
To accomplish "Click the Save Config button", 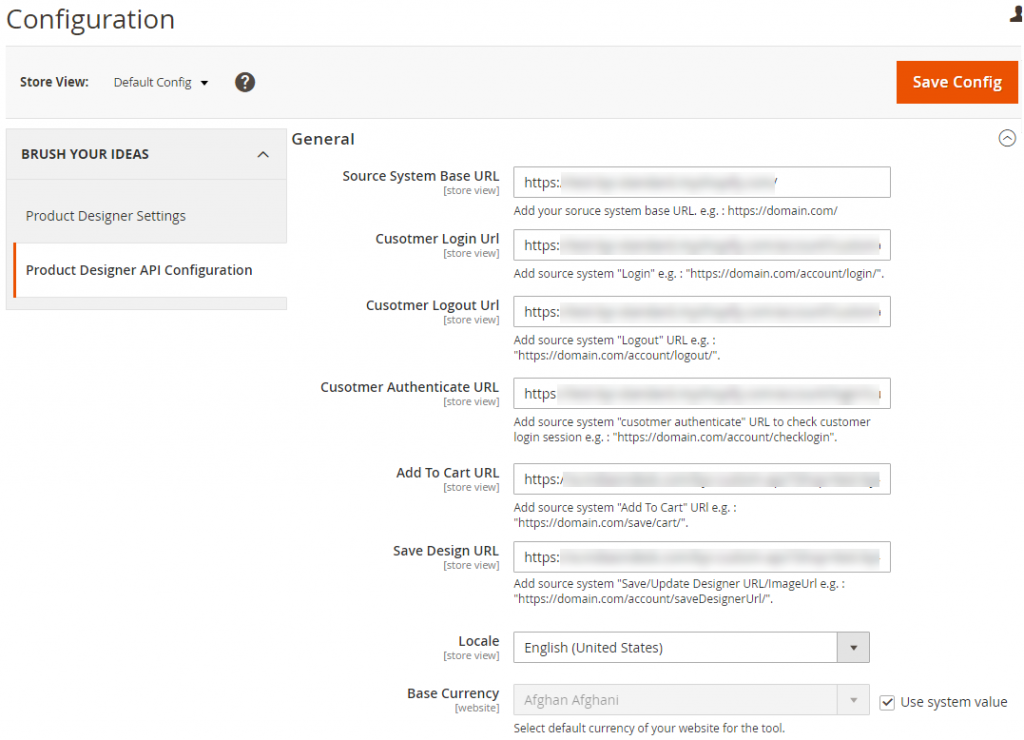I will [x=956, y=82].
